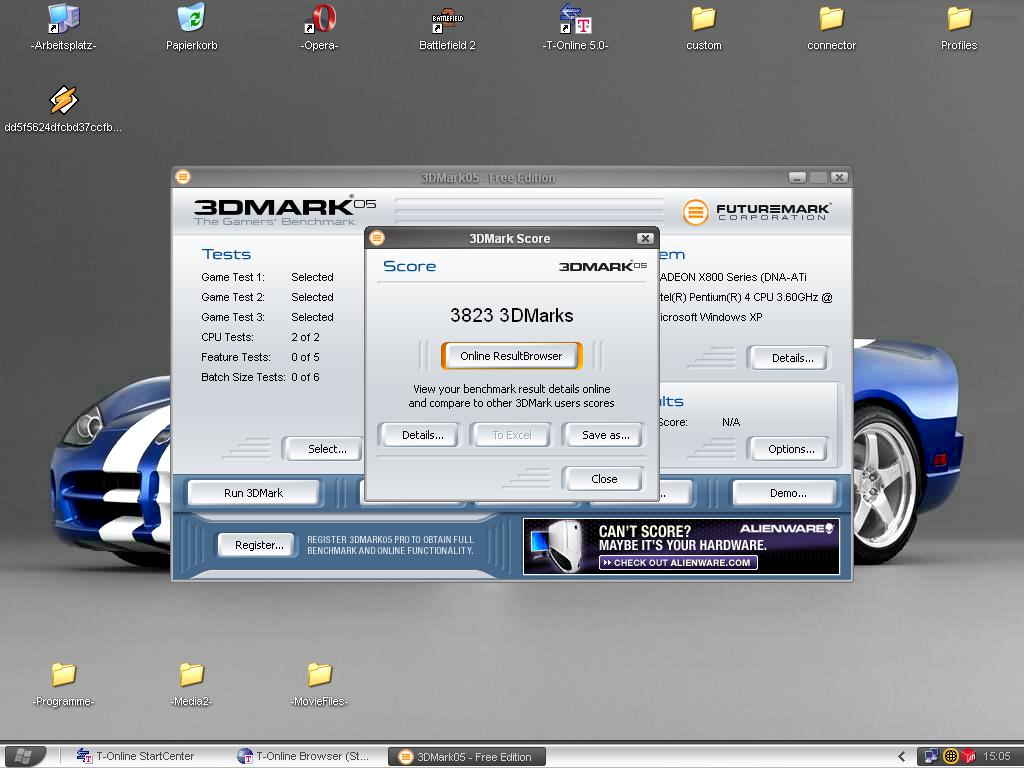Click Details... in the 3DMark Score dialog
The image size is (1024, 768).
click(x=418, y=435)
